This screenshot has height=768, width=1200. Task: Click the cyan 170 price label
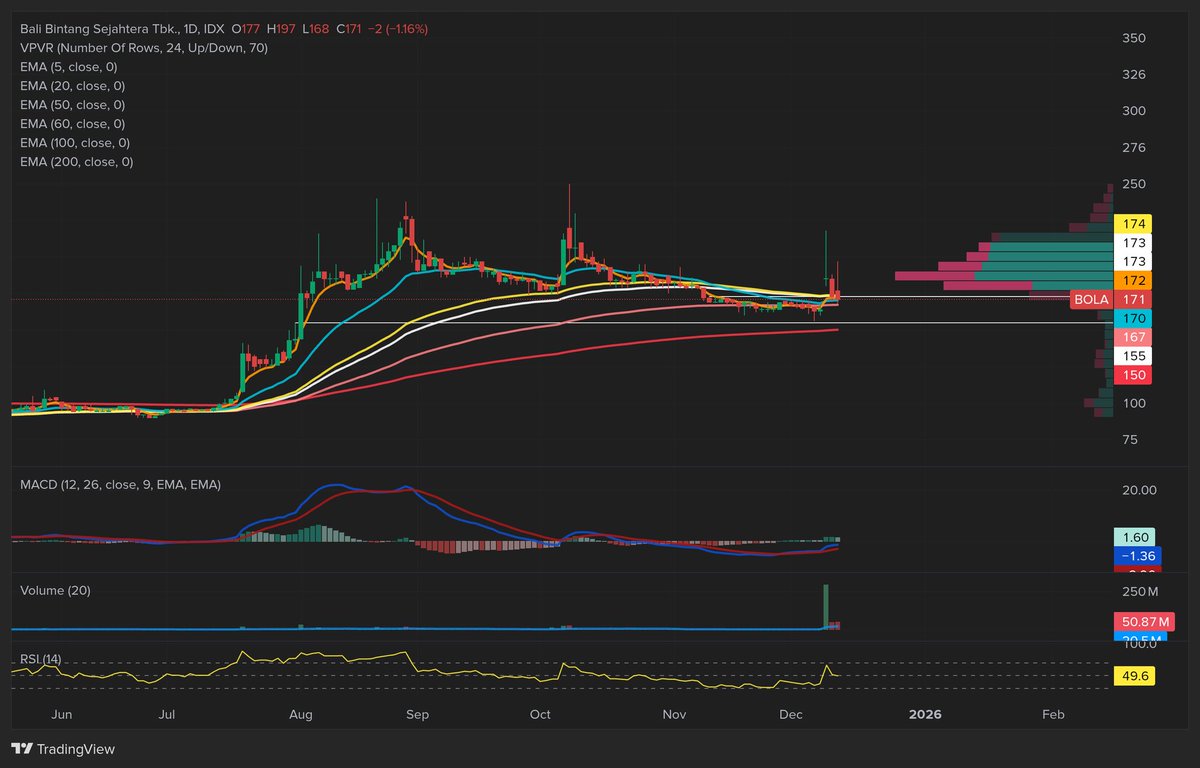pos(1133,318)
